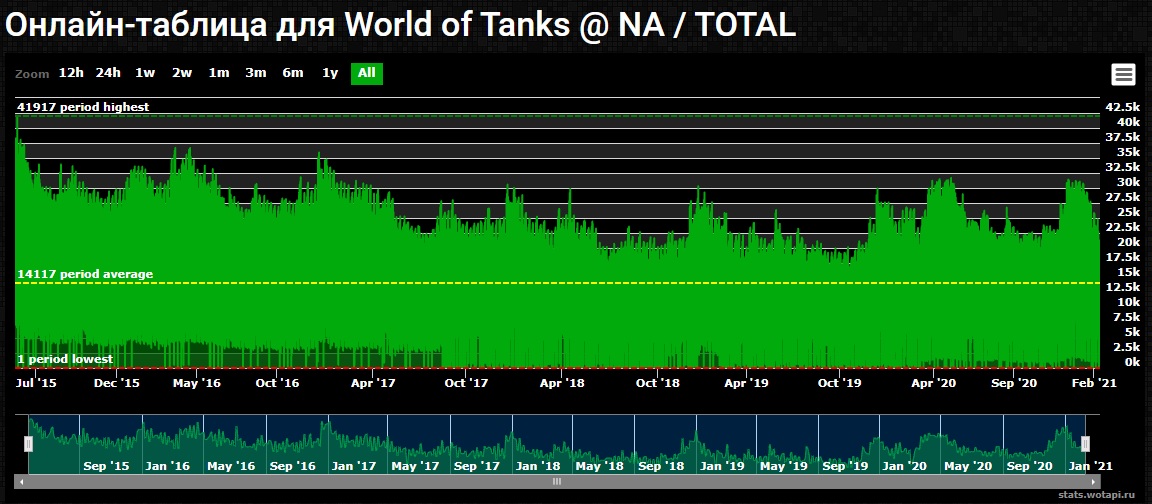Click the 41917 period highest label
This screenshot has height=504, width=1152.
83,107
